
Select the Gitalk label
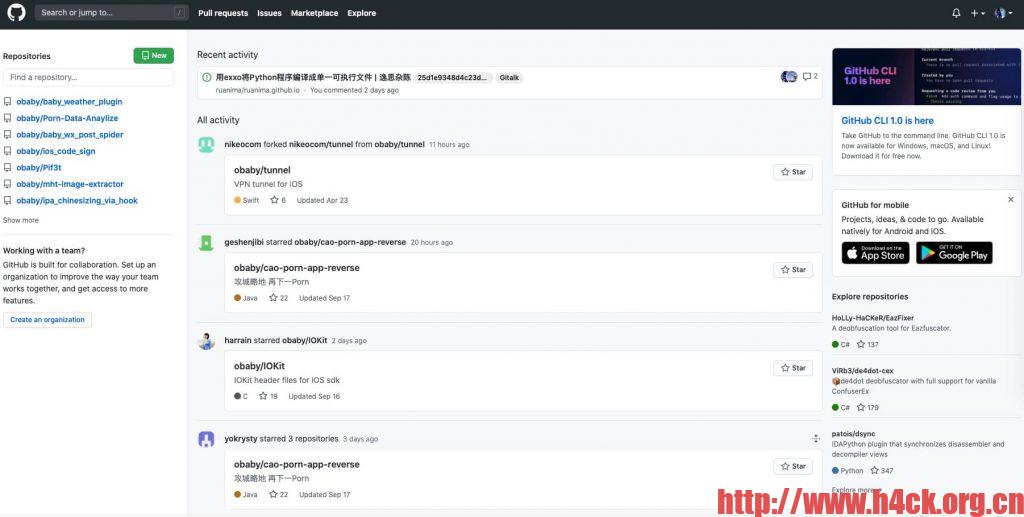tap(509, 78)
